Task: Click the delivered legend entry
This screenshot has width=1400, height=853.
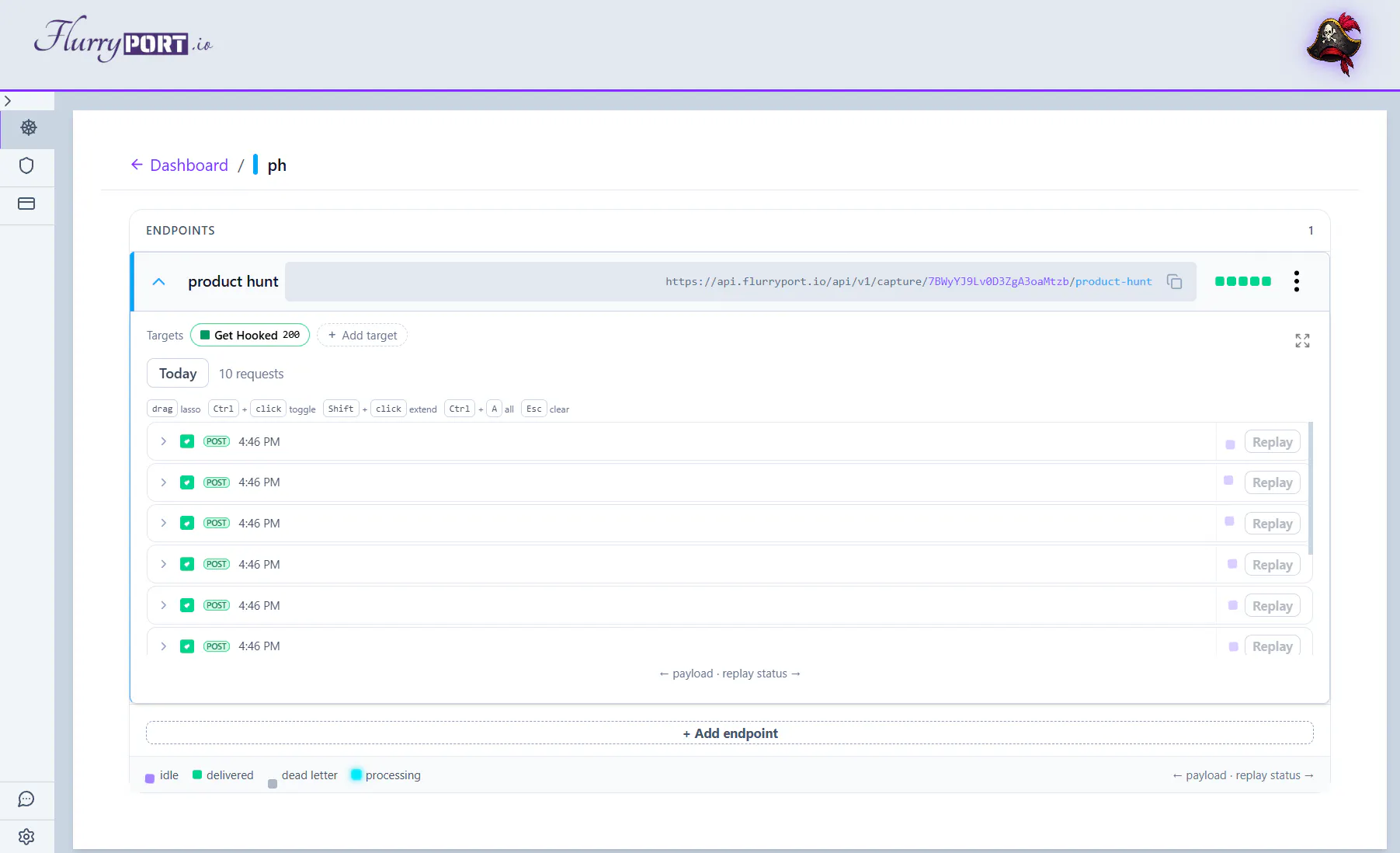Action: tap(223, 775)
